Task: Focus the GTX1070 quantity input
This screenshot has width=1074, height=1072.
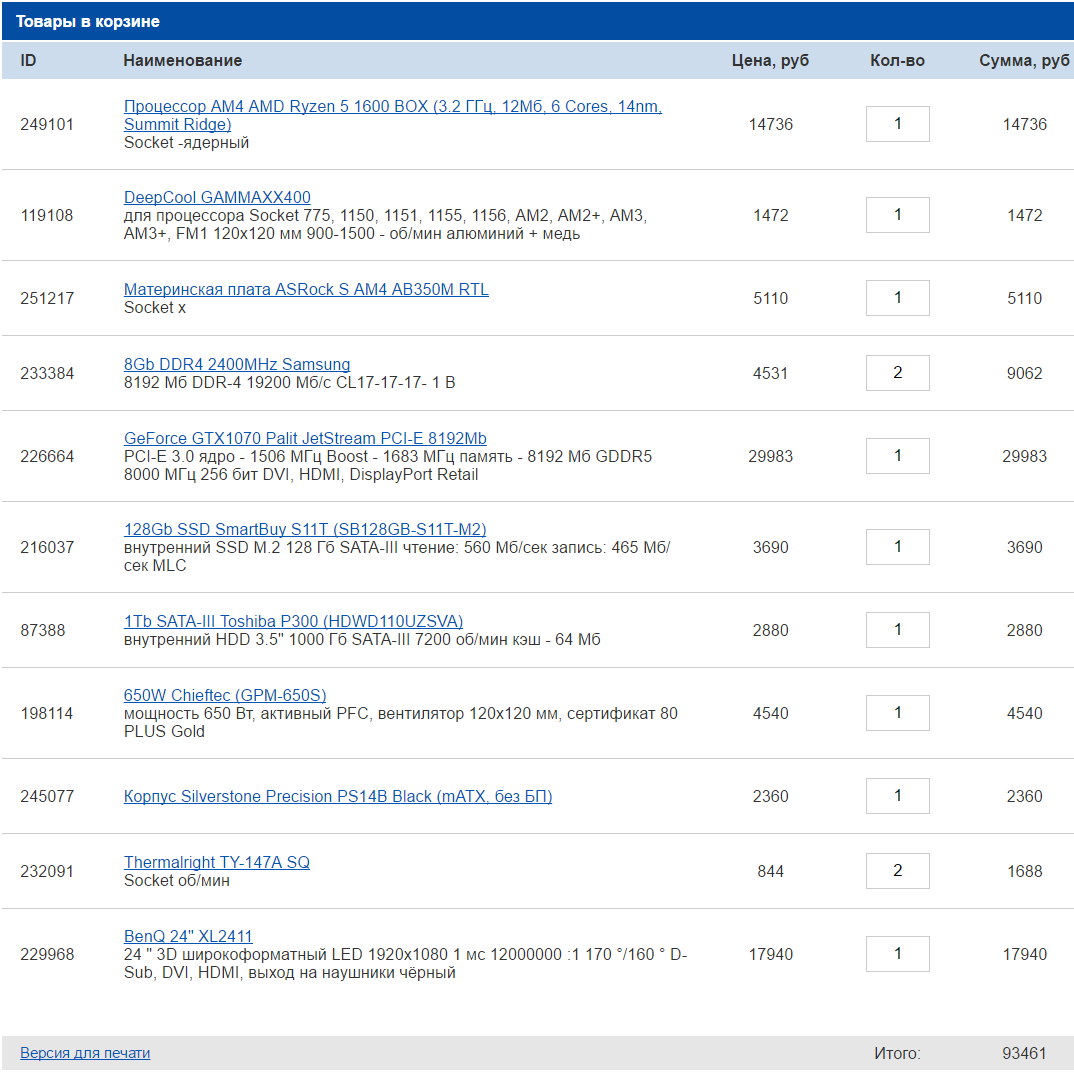Action: click(x=897, y=456)
